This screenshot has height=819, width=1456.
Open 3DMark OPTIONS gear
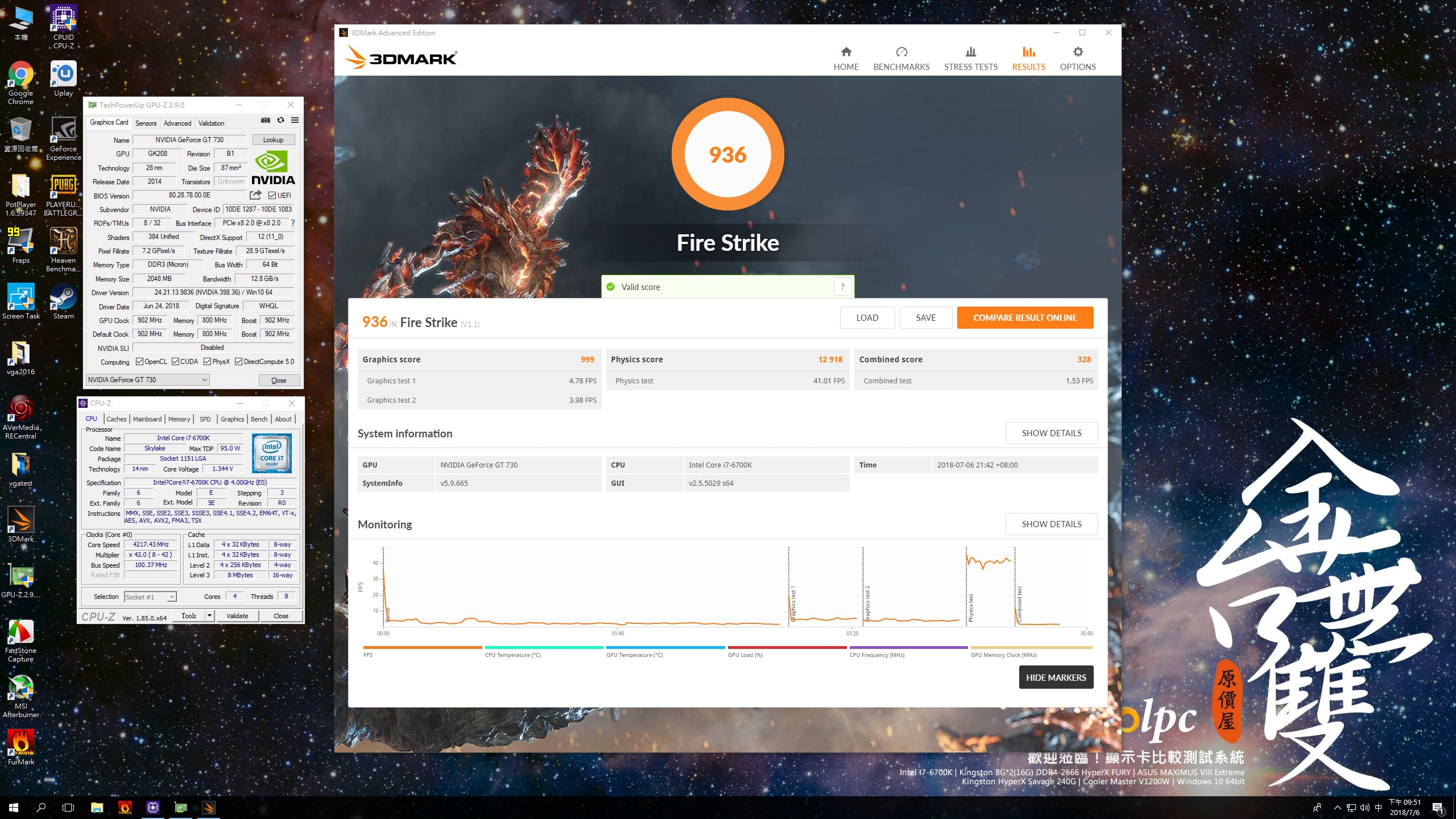point(1077,59)
